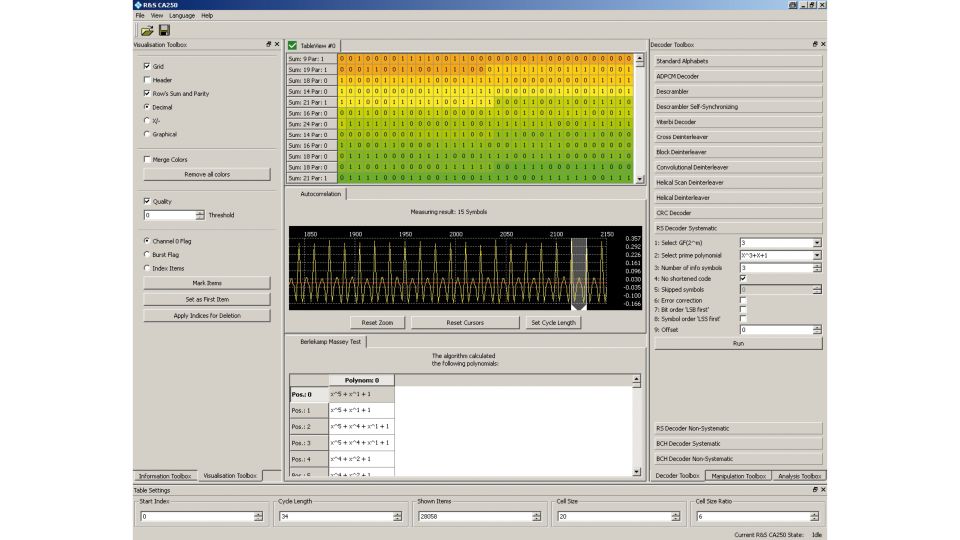Toggle the TableView #0 green checkmark
This screenshot has width=960, height=540.
click(x=293, y=45)
